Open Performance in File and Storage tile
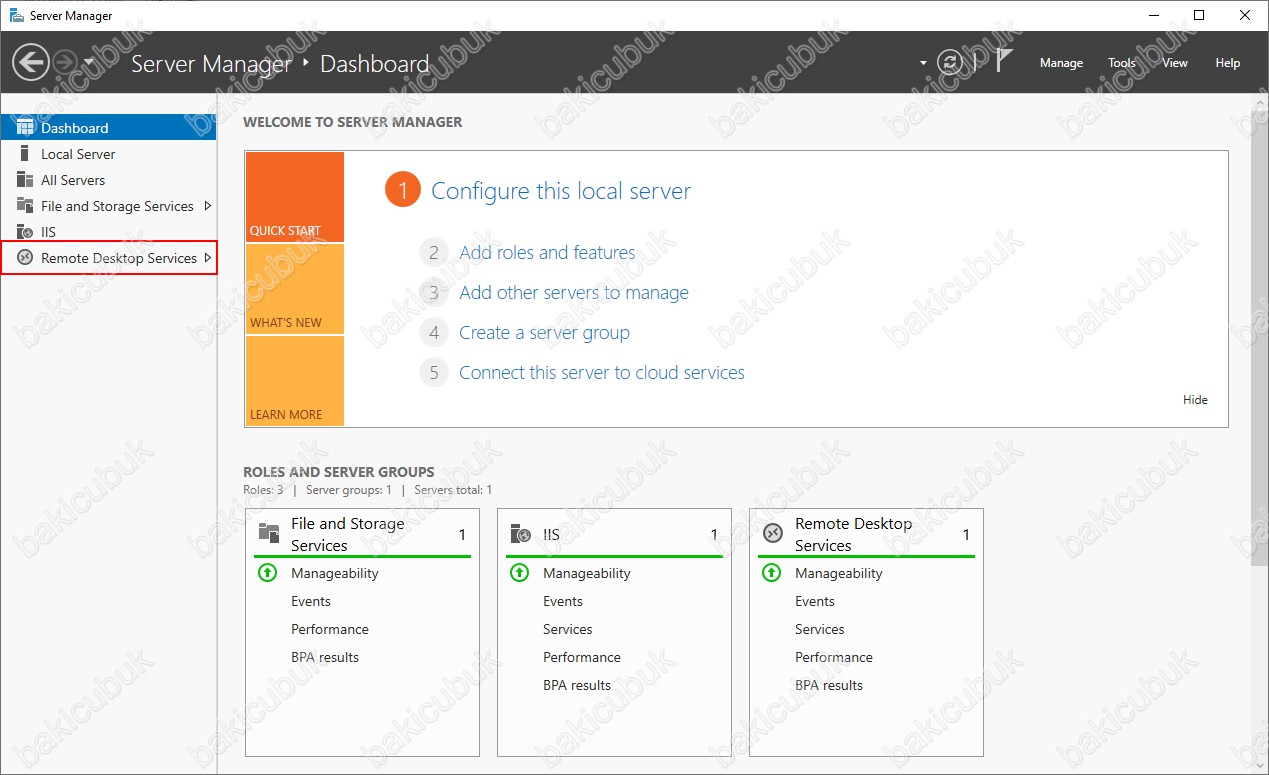Viewport: 1269px width, 775px height. (x=330, y=629)
